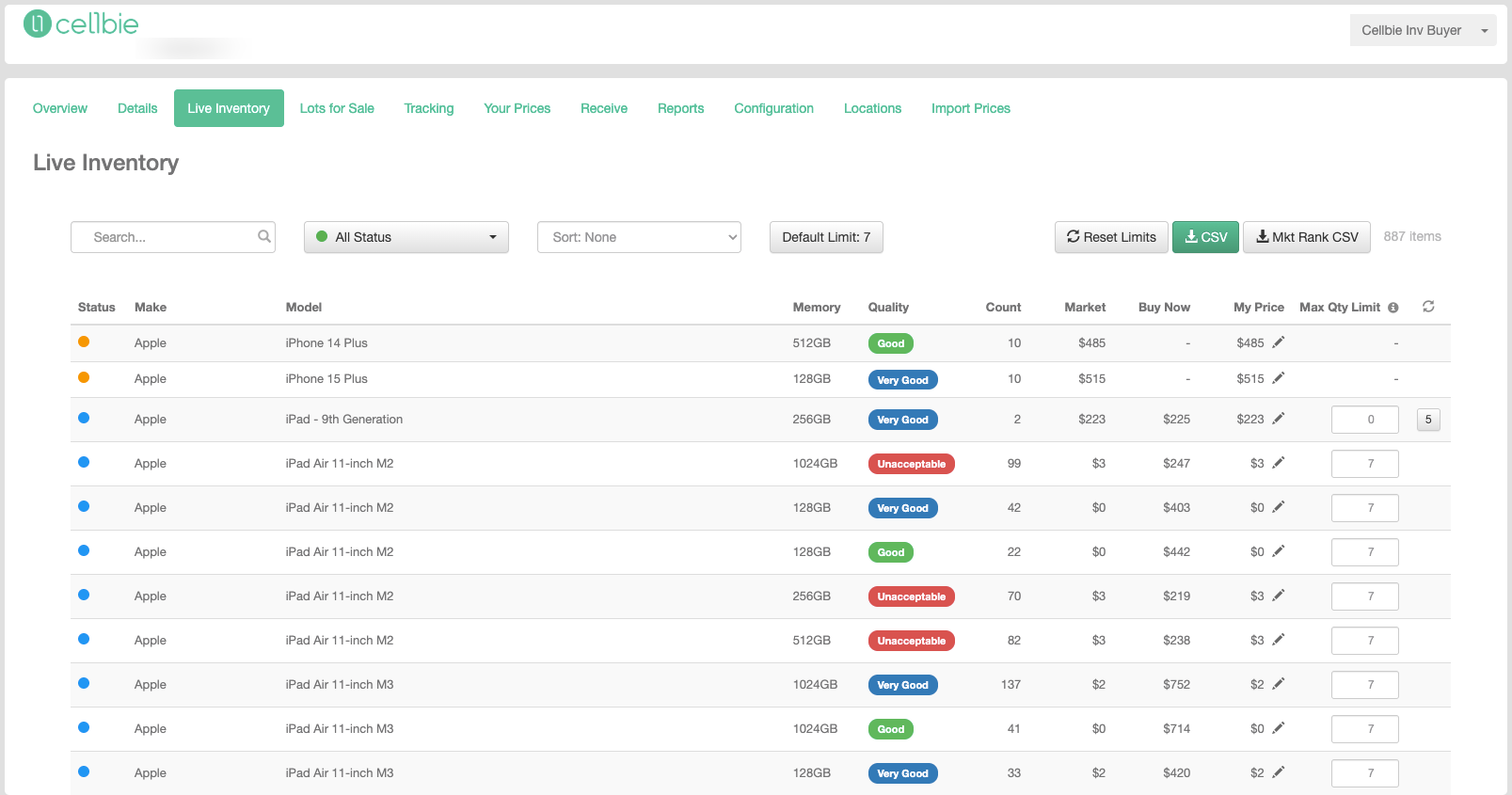Download inventory with the CSV button
Screen dimensions: 1512x795
1205,237
